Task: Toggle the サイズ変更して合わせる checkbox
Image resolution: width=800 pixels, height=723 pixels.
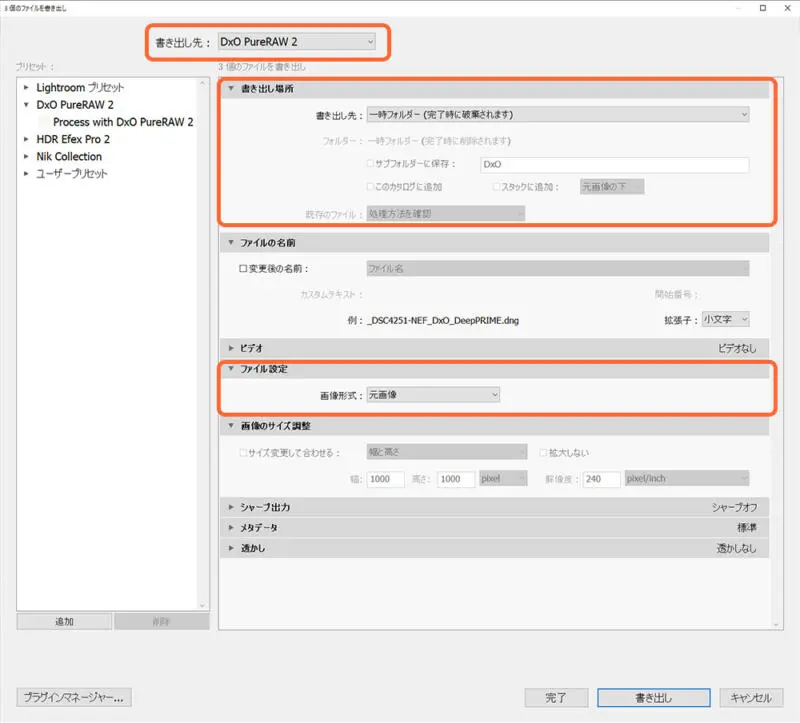Action: [x=243, y=453]
